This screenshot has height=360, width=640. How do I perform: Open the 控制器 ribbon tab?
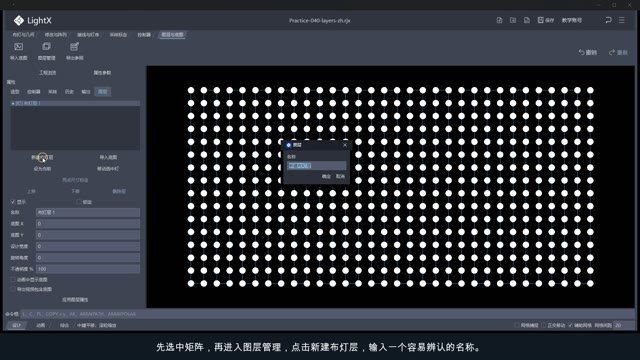[144, 35]
